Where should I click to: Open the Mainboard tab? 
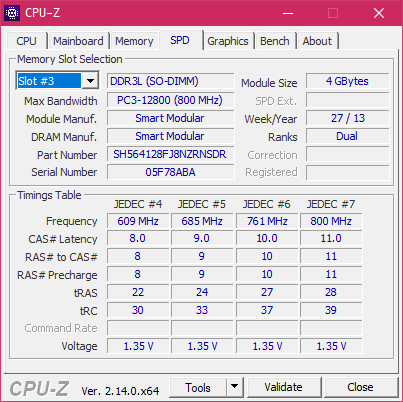tap(78, 41)
